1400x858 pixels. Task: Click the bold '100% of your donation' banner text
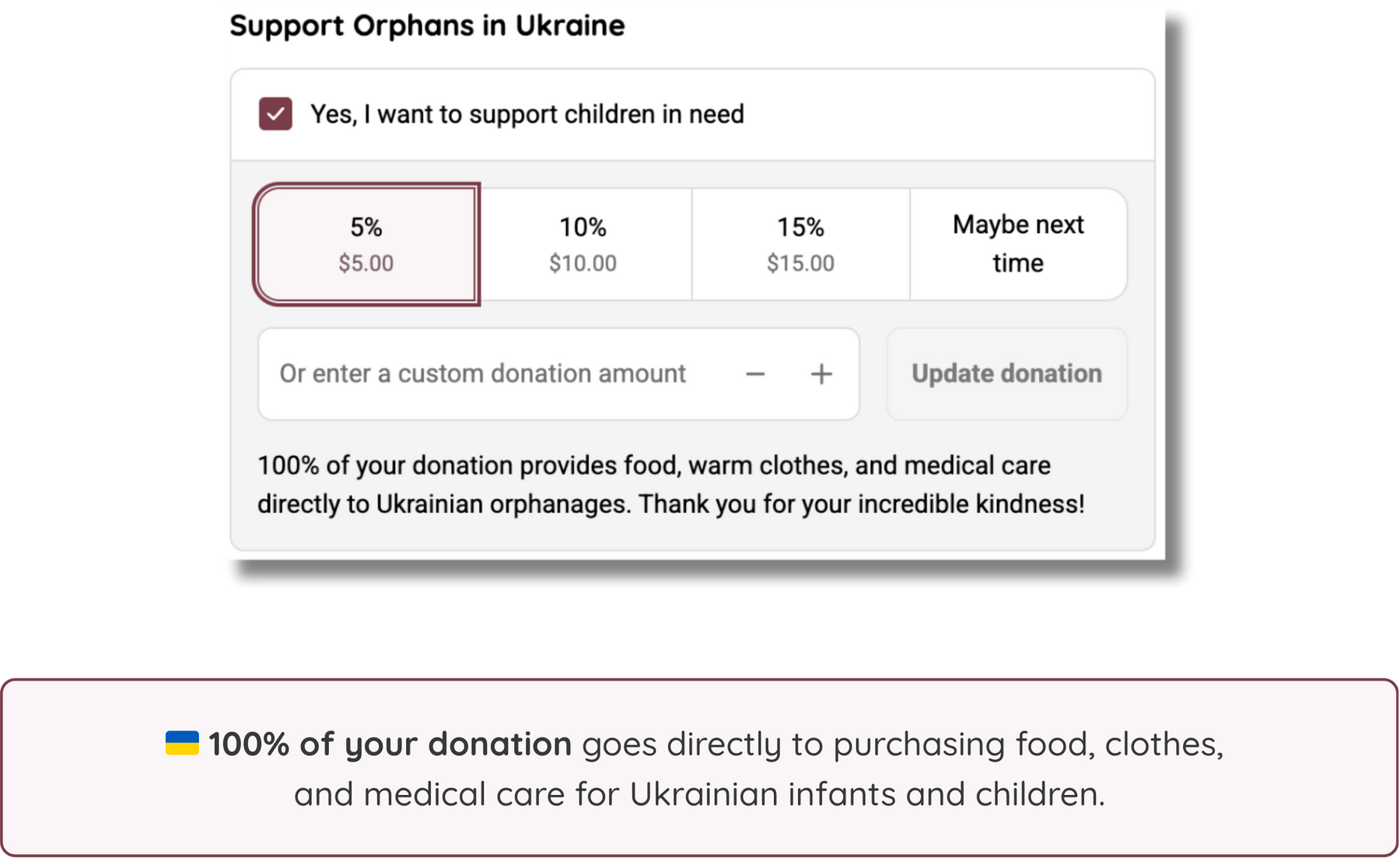(390, 744)
